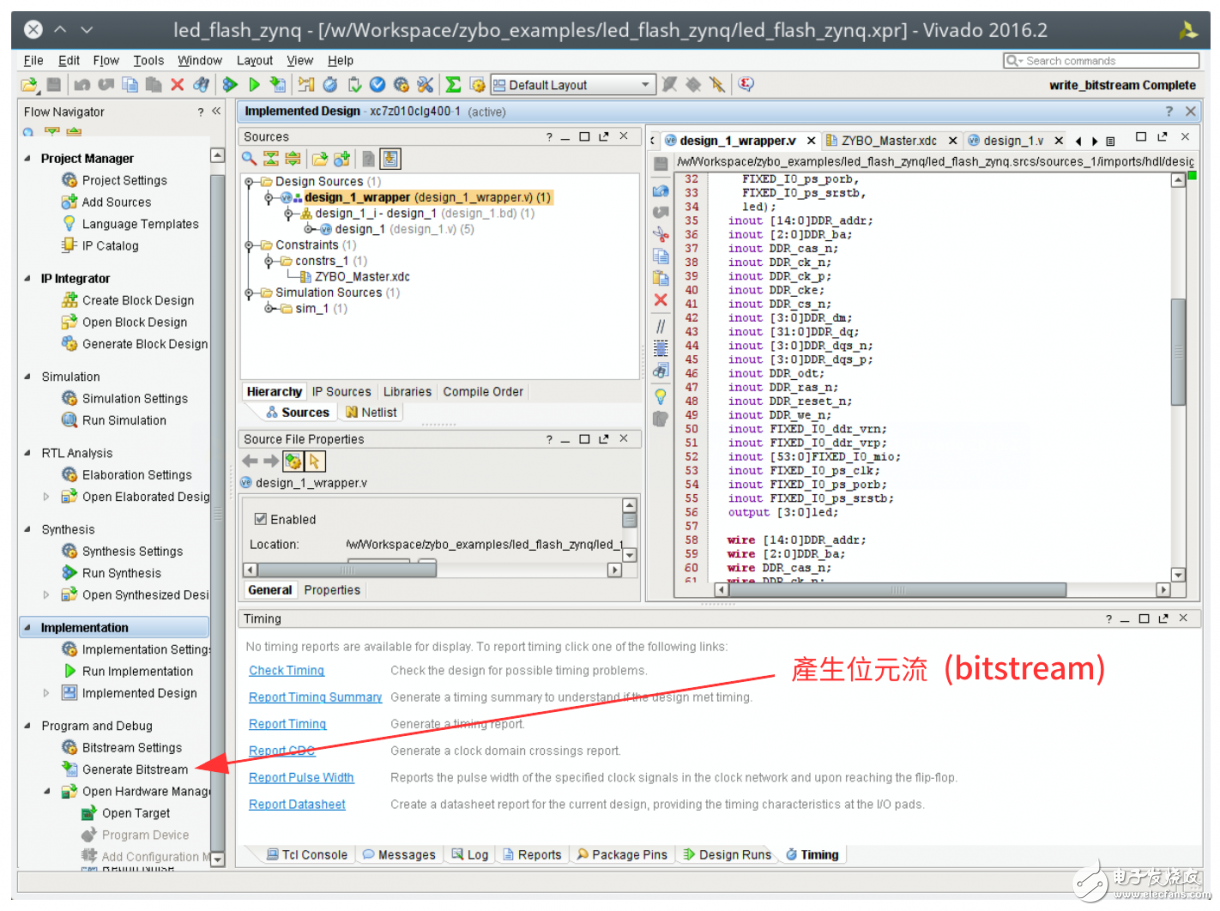Expand the Implemented Design node
Image resolution: width=1220 pixels, height=911 pixels.
click(x=46, y=693)
